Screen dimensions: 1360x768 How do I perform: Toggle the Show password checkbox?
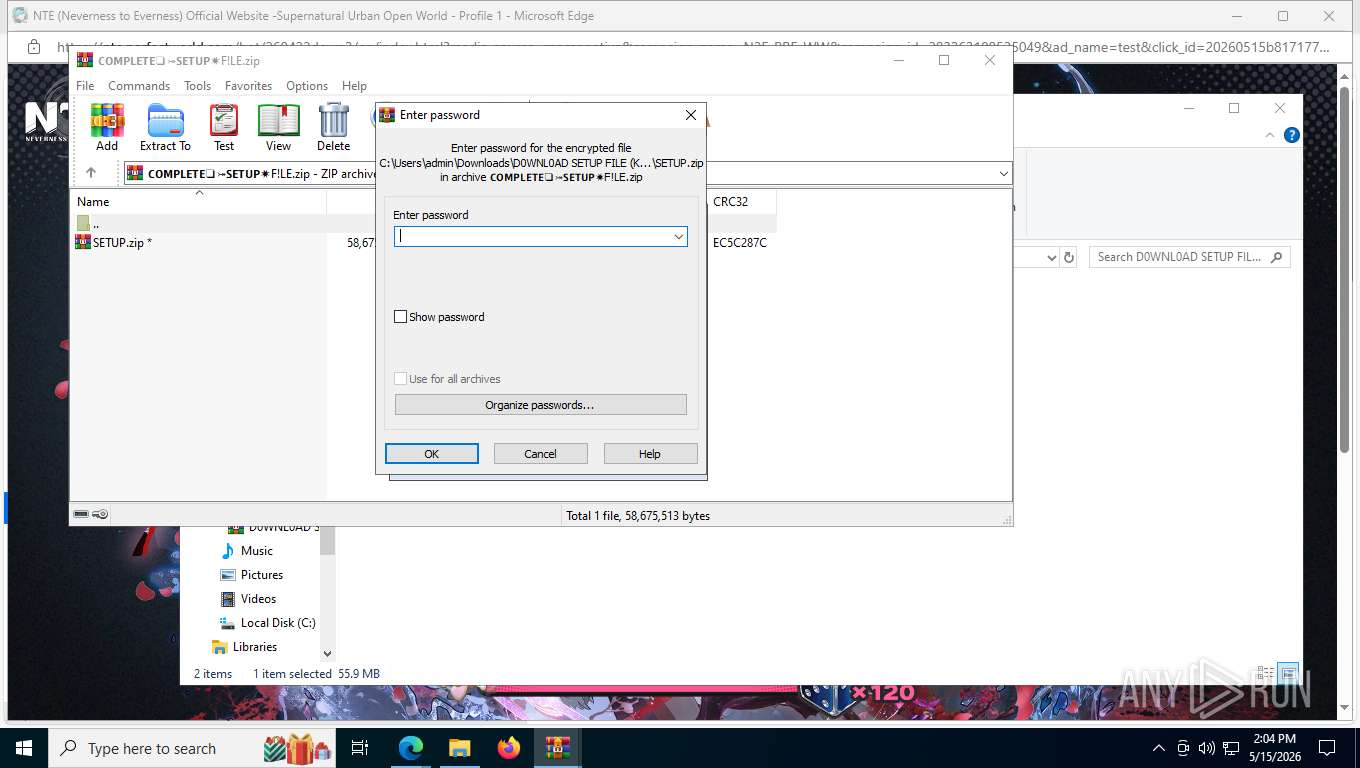click(x=400, y=317)
